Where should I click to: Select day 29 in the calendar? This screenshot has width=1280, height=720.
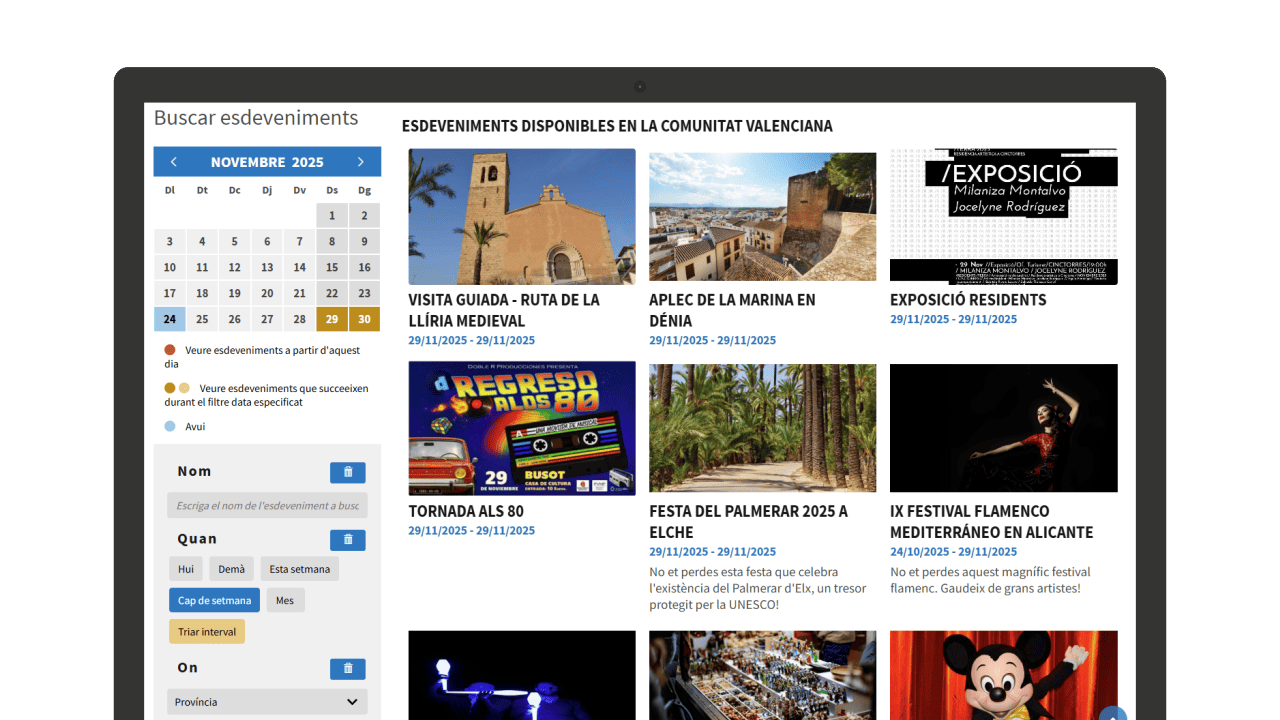[x=332, y=320]
